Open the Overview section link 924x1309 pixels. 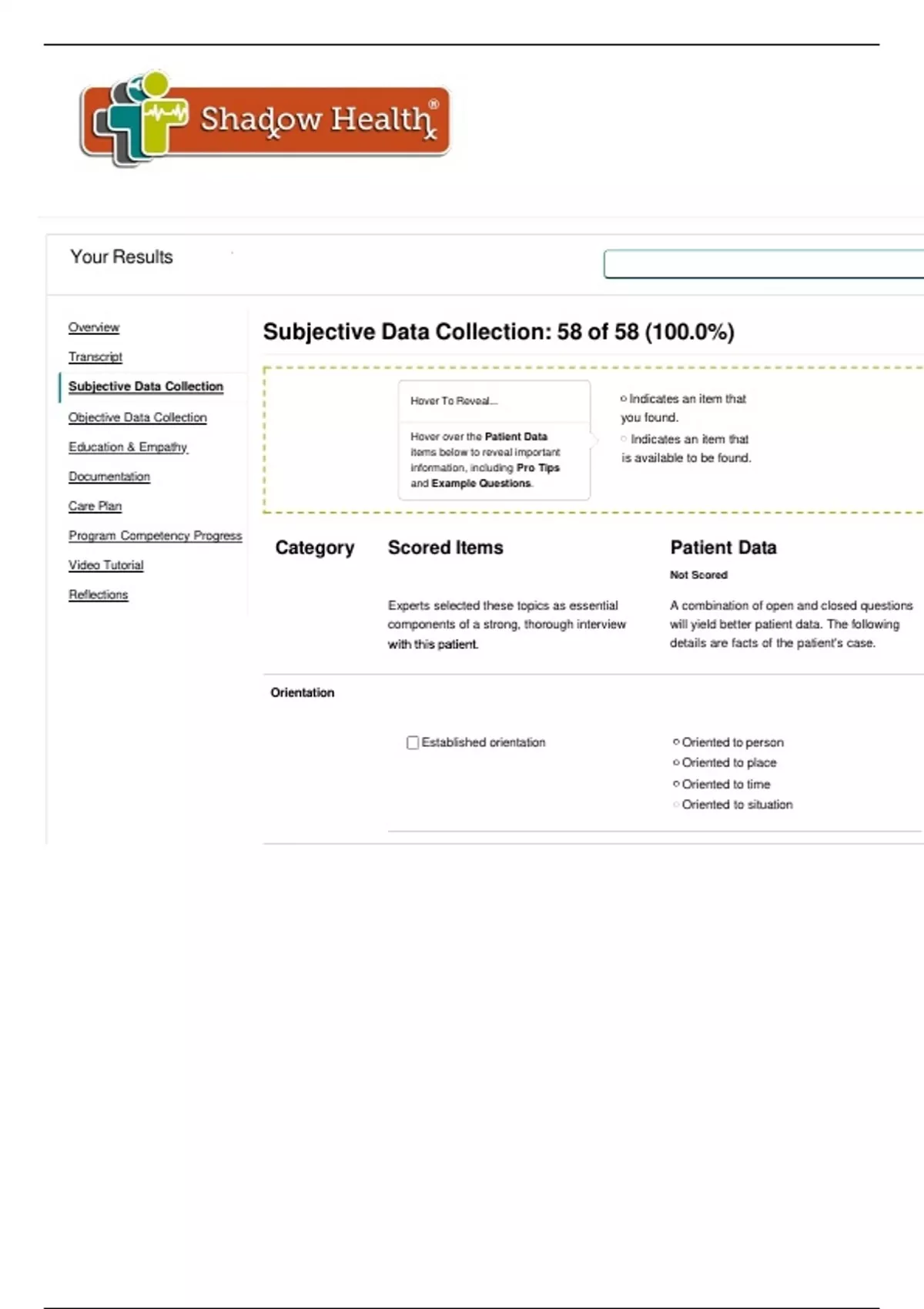[94, 327]
